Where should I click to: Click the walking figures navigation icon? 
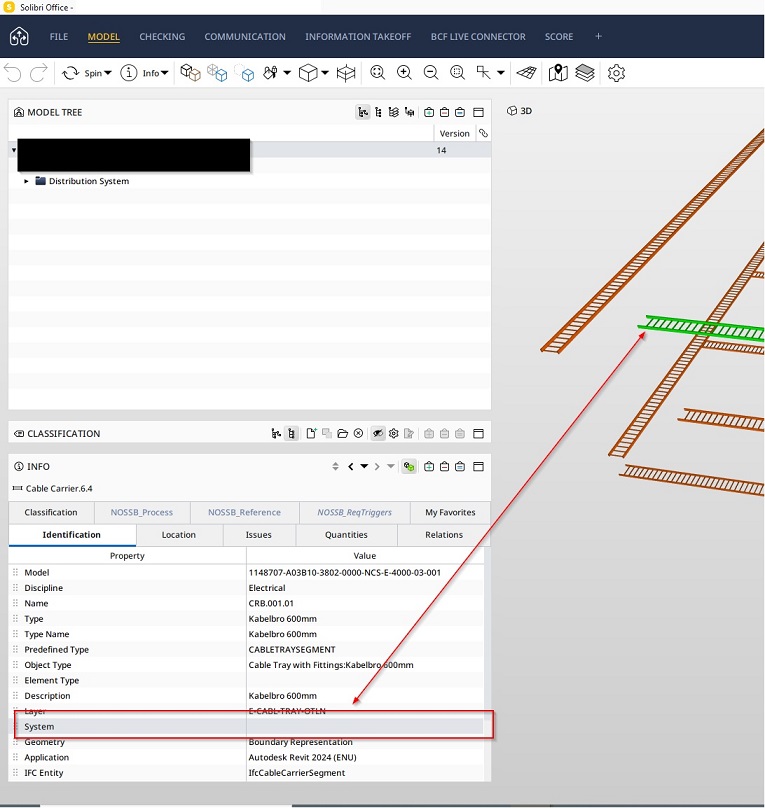[270, 73]
